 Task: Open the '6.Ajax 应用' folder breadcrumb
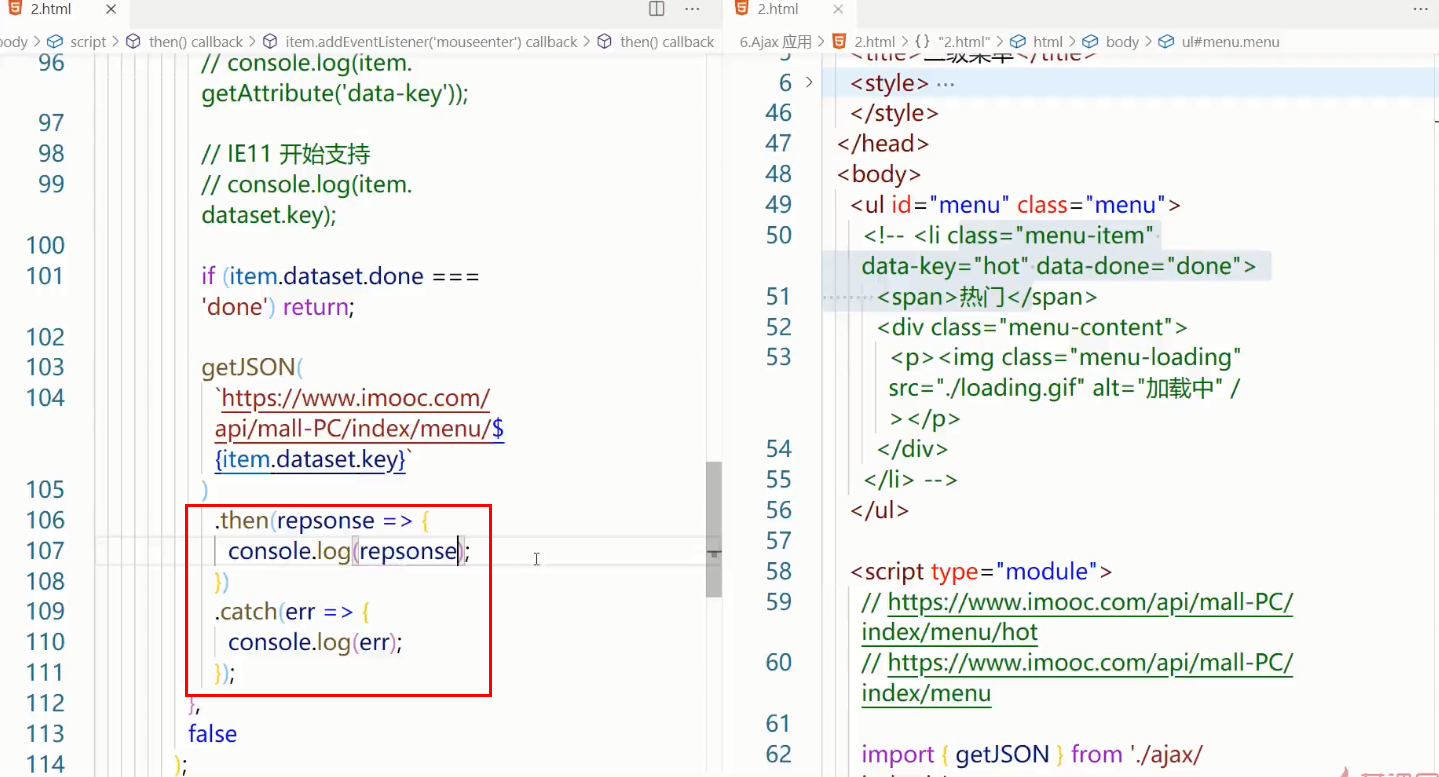click(x=776, y=42)
